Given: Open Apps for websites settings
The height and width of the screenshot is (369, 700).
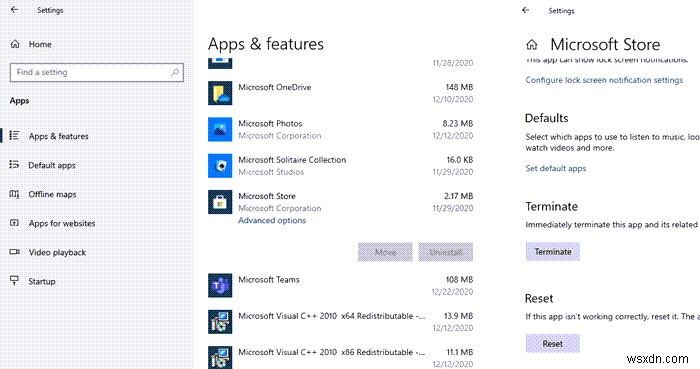Looking at the screenshot, I should [x=62, y=223].
